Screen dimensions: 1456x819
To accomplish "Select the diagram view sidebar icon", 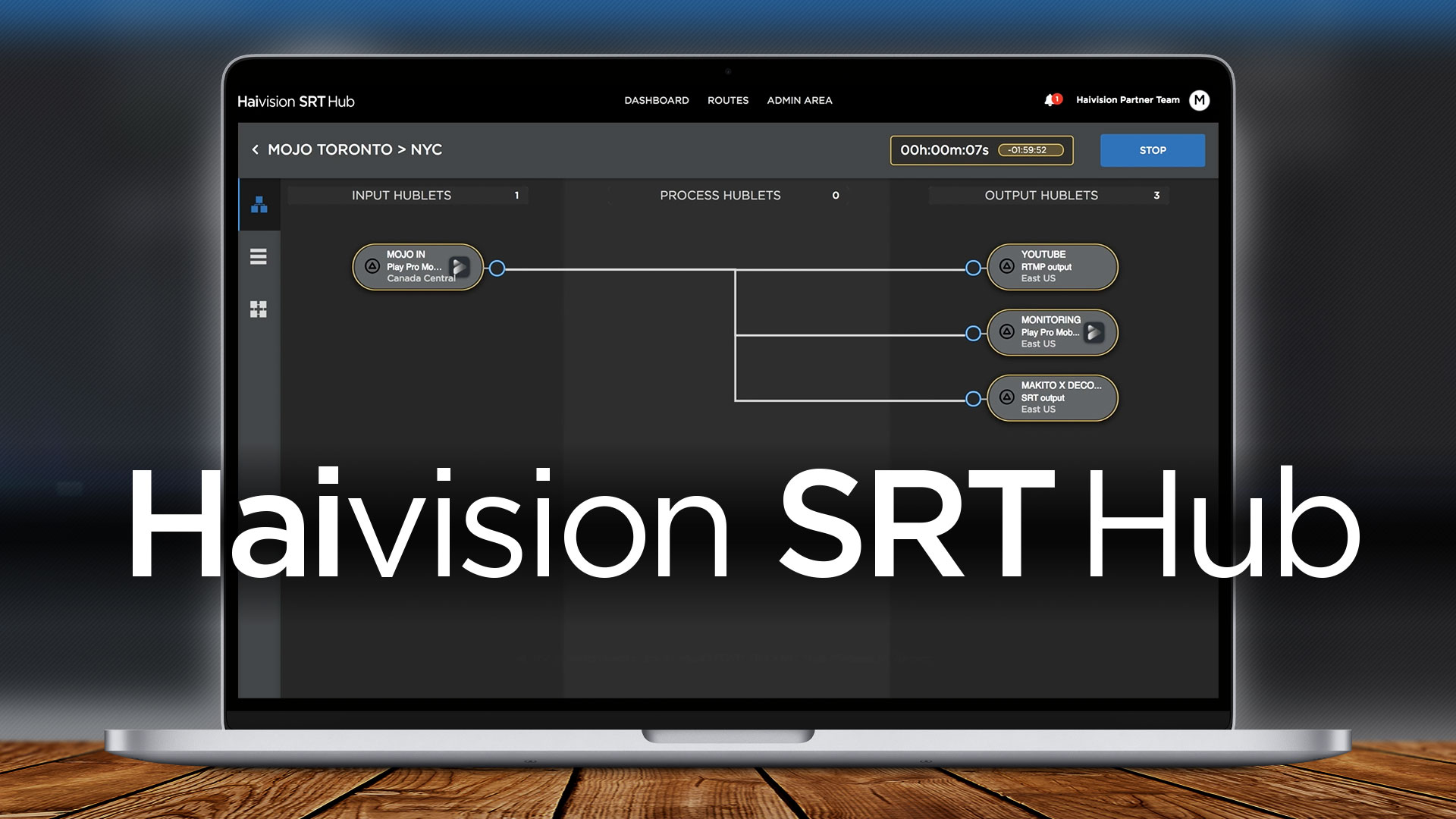I will coord(259,205).
